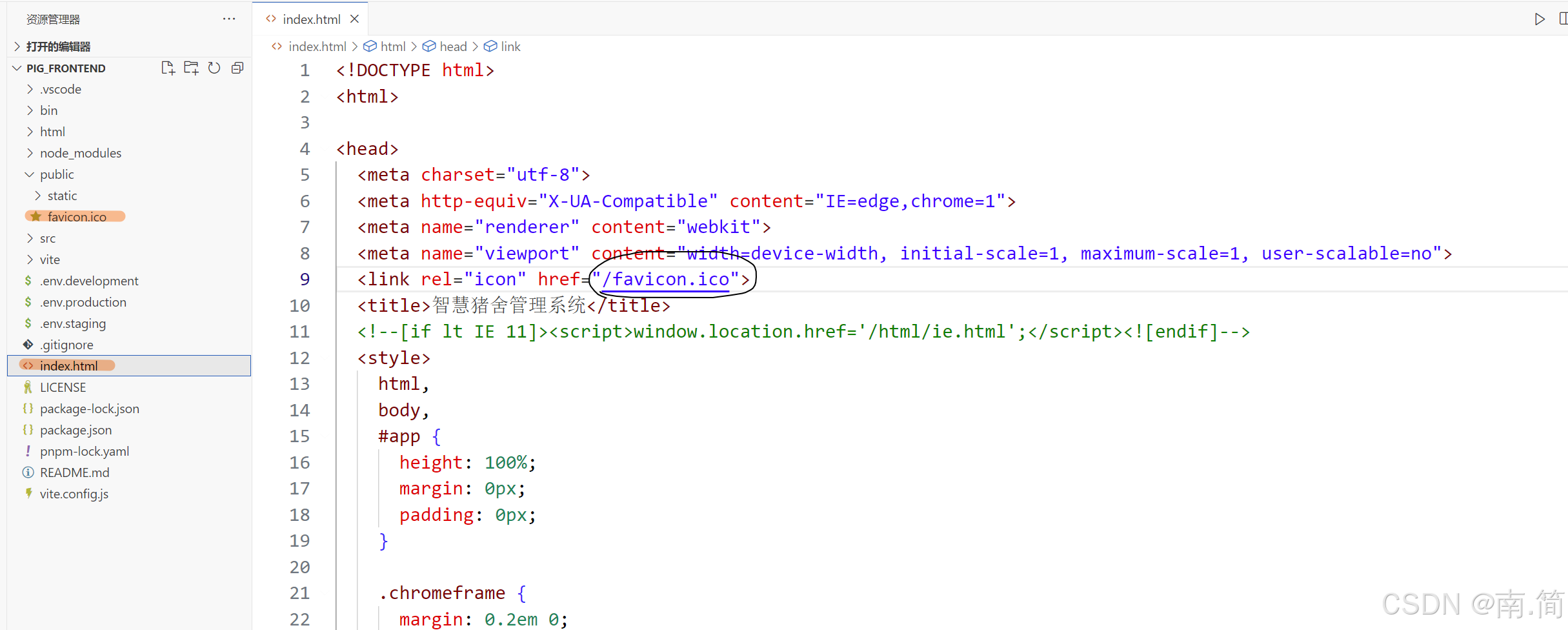The height and width of the screenshot is (630, 1568).
Task: Expand the .vscode folder
Action: click(129, 89)
